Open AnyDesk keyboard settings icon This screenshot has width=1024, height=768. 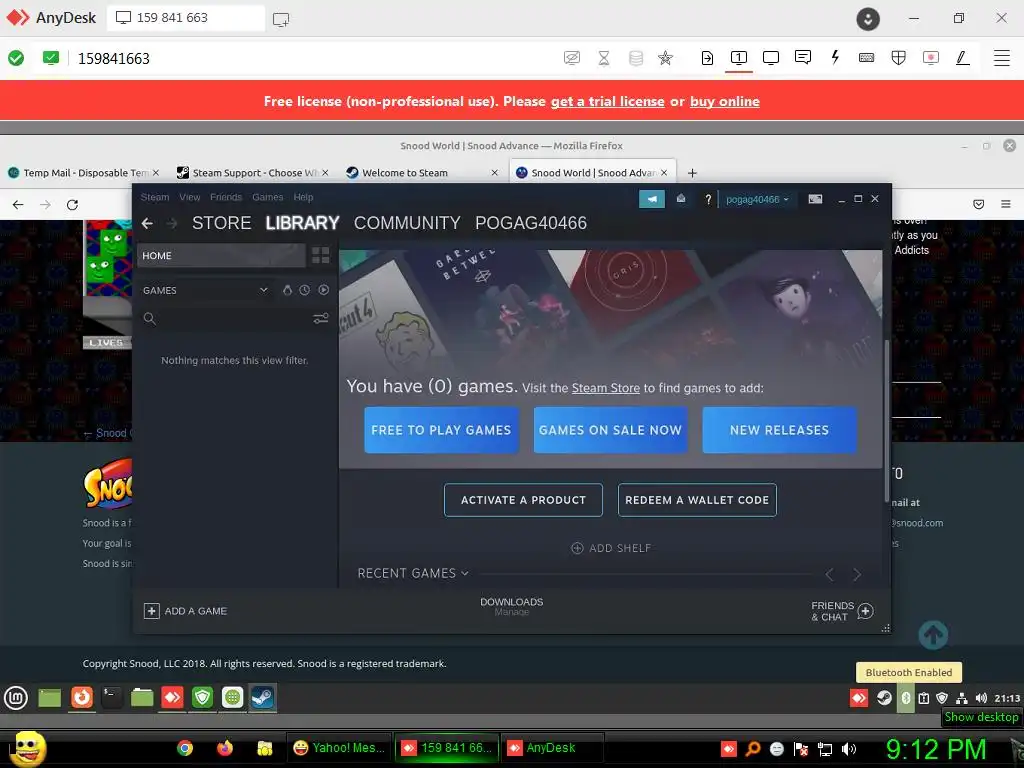tap(867, 57)
